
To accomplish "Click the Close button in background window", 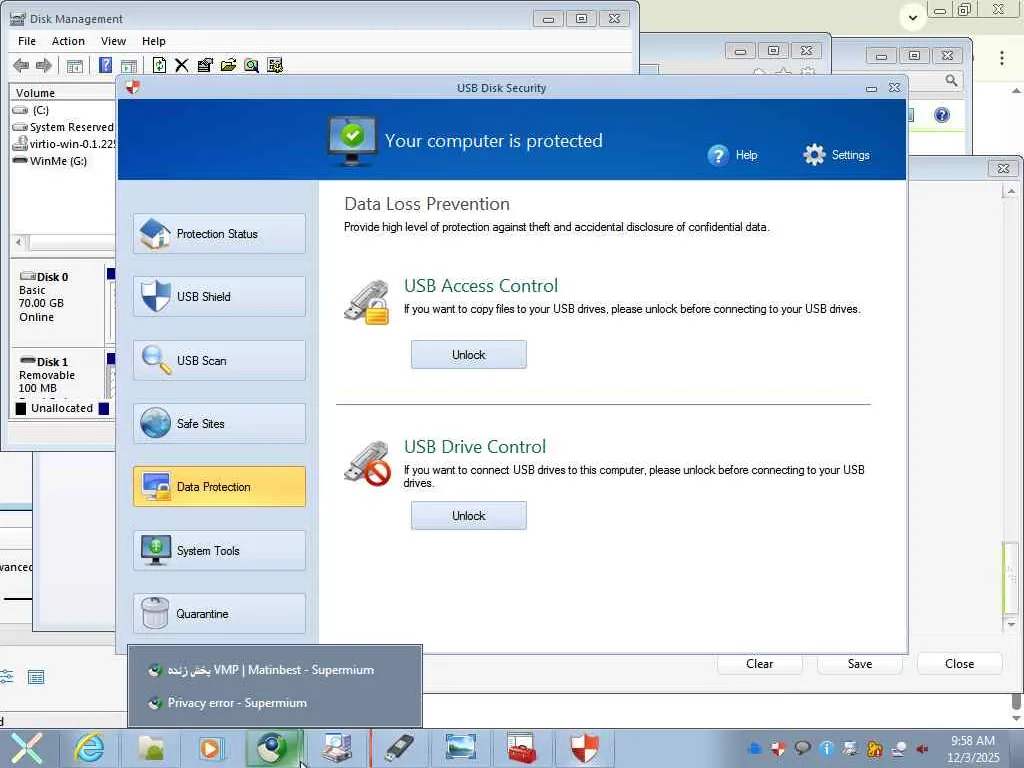I will [959, 664].
